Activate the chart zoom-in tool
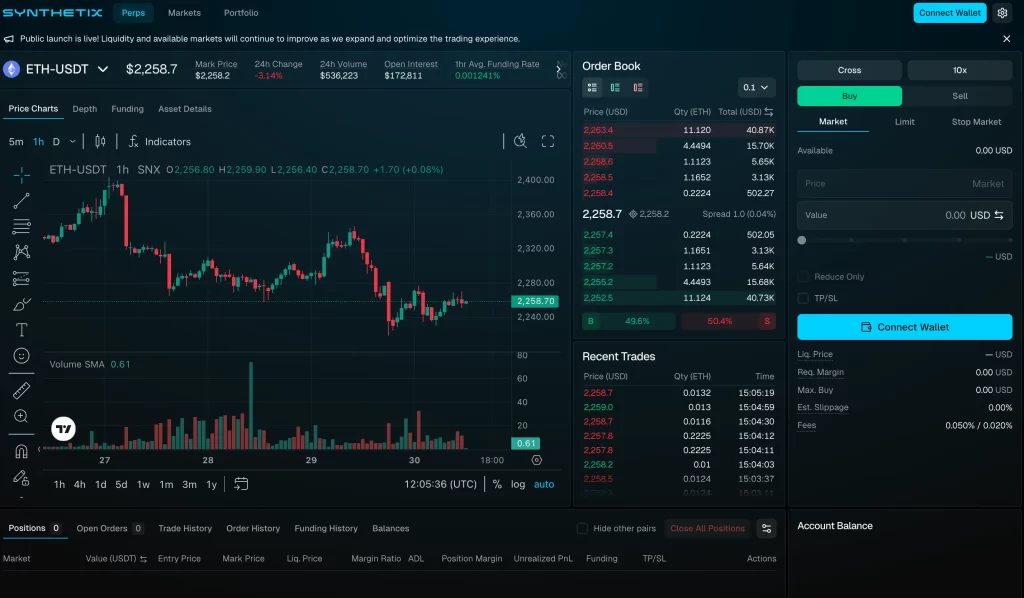The height and width of the screenshot is (598, 1024). click(x=22, y=417)
